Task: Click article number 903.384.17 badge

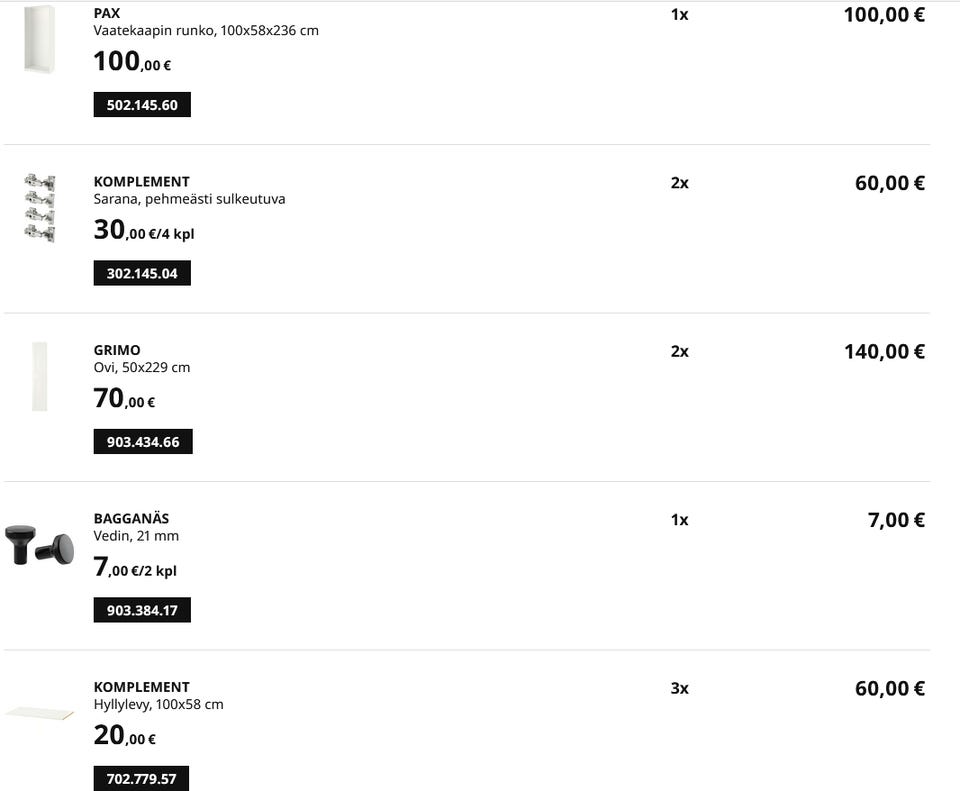Action: [142, 610]
